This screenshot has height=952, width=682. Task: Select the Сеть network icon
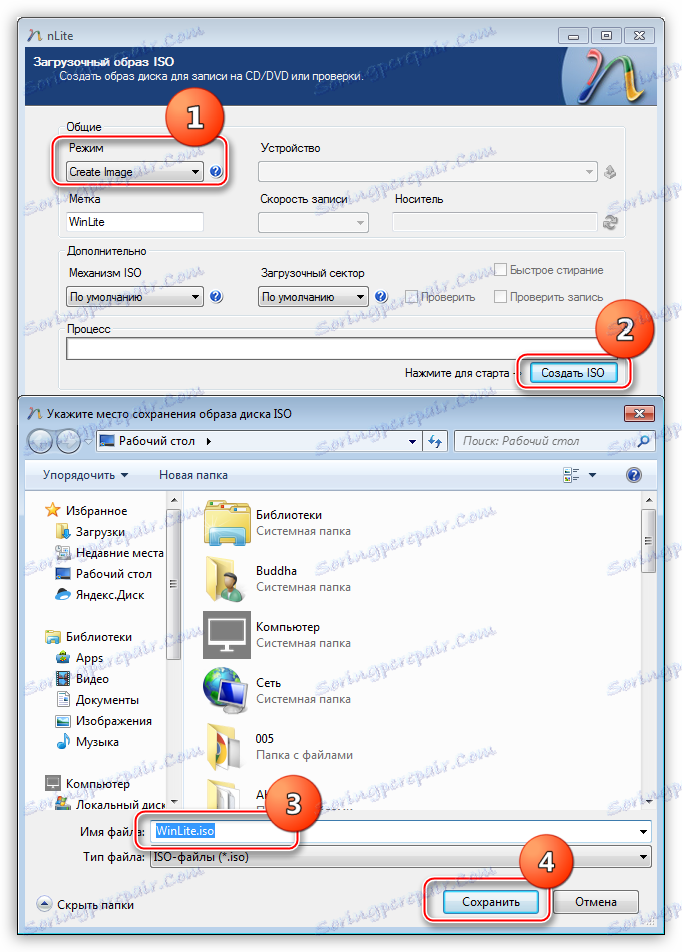coord(227,690)
